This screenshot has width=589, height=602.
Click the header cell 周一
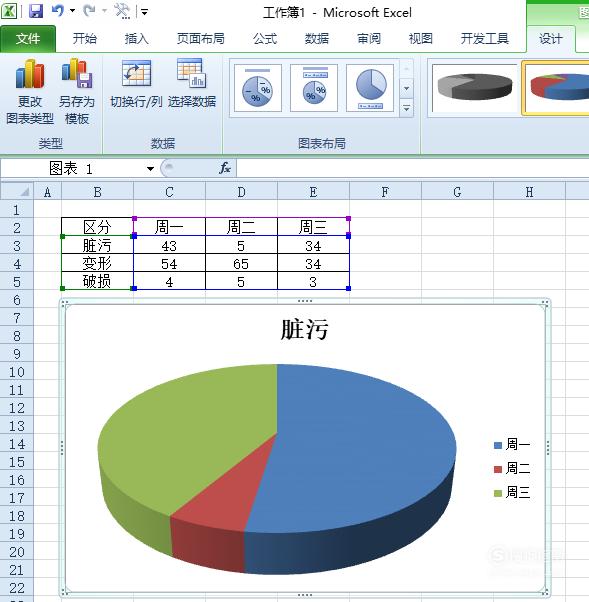pos(169,227)
